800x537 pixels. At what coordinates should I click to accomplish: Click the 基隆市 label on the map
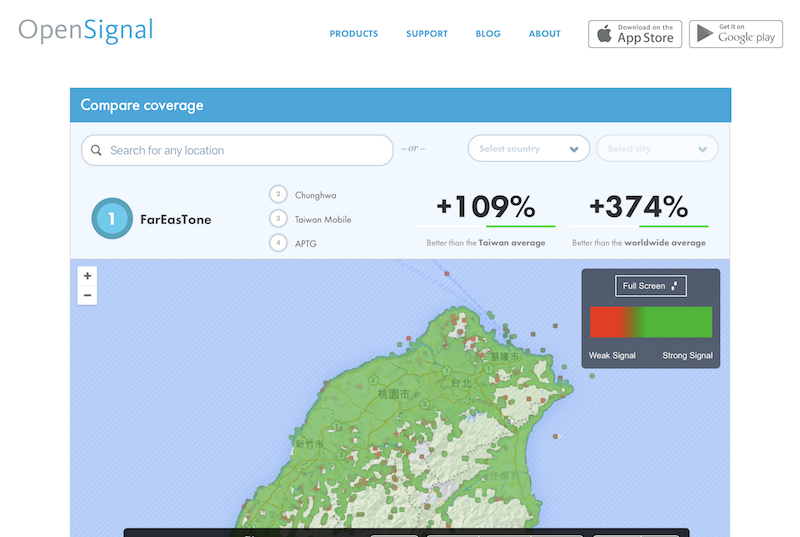[505, 356]
